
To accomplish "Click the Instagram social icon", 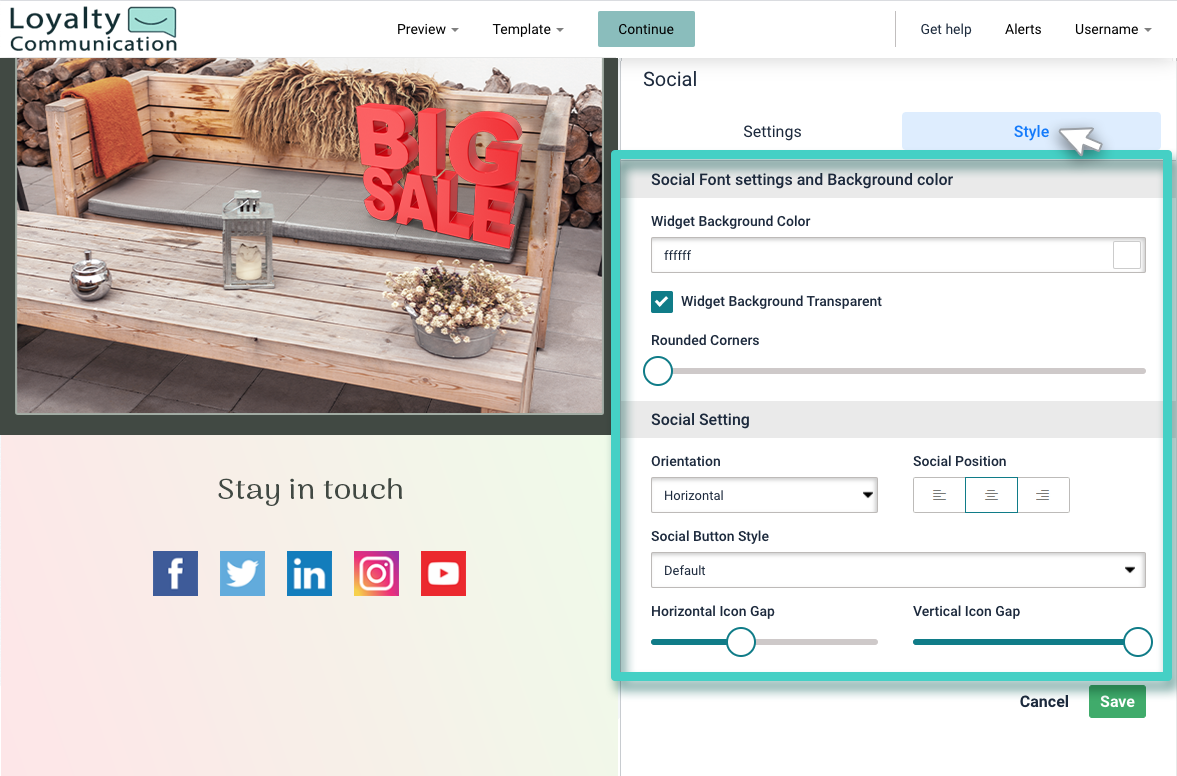I will pos(376,573).
